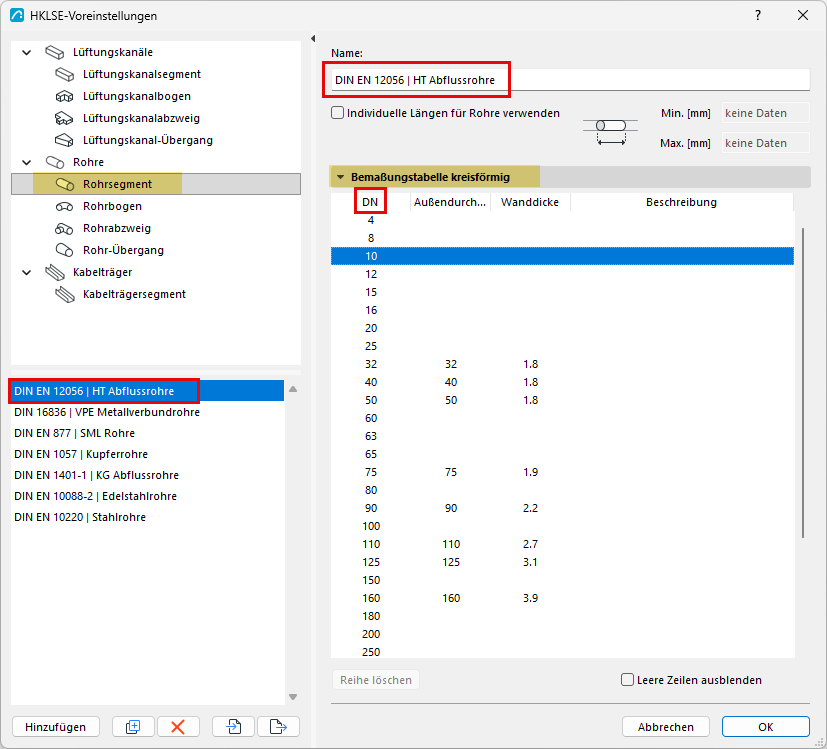Image resolution: width=827 pixels, height=749 pixels.
Task: Select DIN EN 10220 | Stahlrohre entry
Action: click(147, 517)
